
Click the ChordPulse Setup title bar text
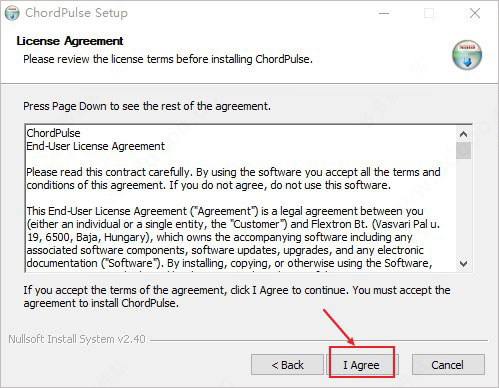tap(76, 13)
